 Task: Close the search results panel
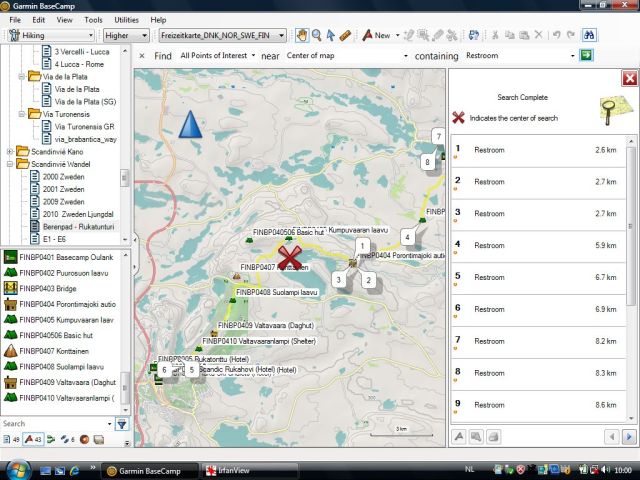coord(629,78)
